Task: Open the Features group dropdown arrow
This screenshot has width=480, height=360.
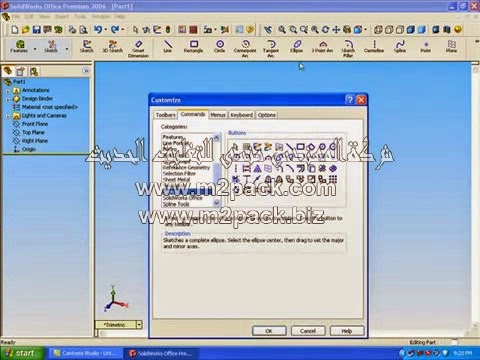Action: pyautogui.click(x=35, y=49)
